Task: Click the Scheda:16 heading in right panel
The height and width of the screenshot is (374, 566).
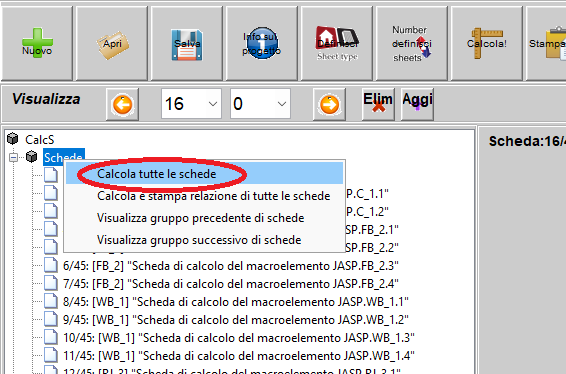Action: pyautogui.click(x=527, y=141)
